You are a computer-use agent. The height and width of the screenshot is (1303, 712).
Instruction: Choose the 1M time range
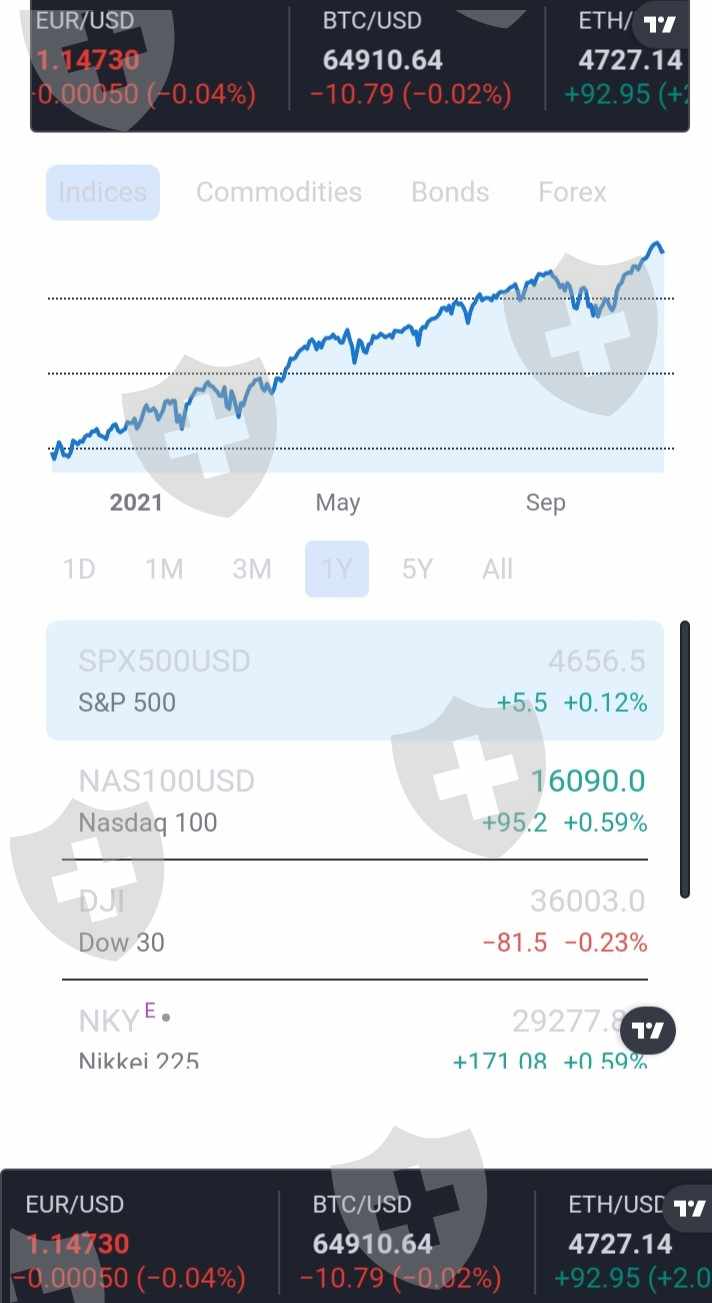164,569
